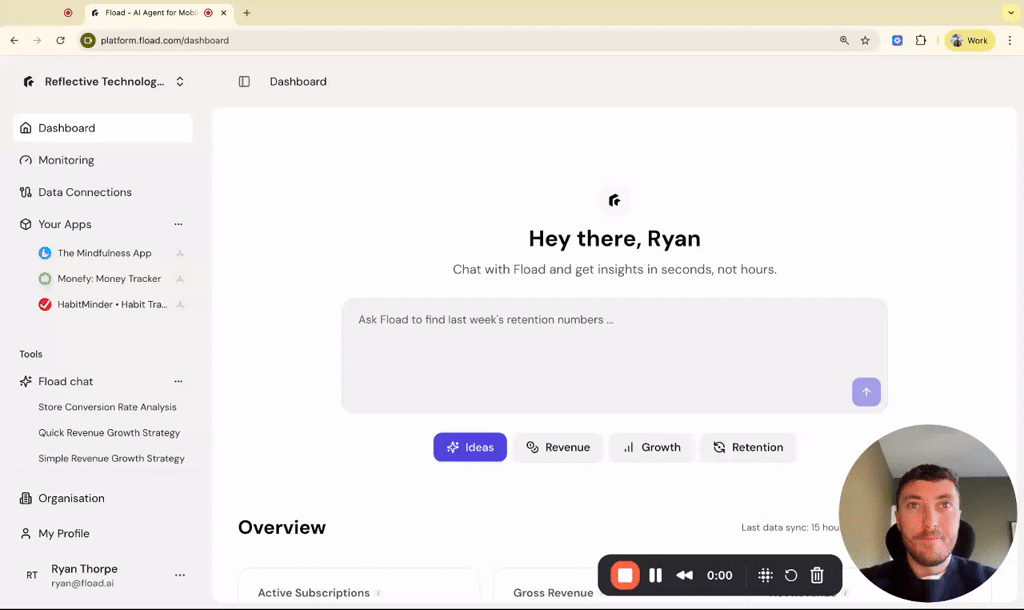
Task: Click info icon beside Active Subscriptions
Action: pos(379,593)
